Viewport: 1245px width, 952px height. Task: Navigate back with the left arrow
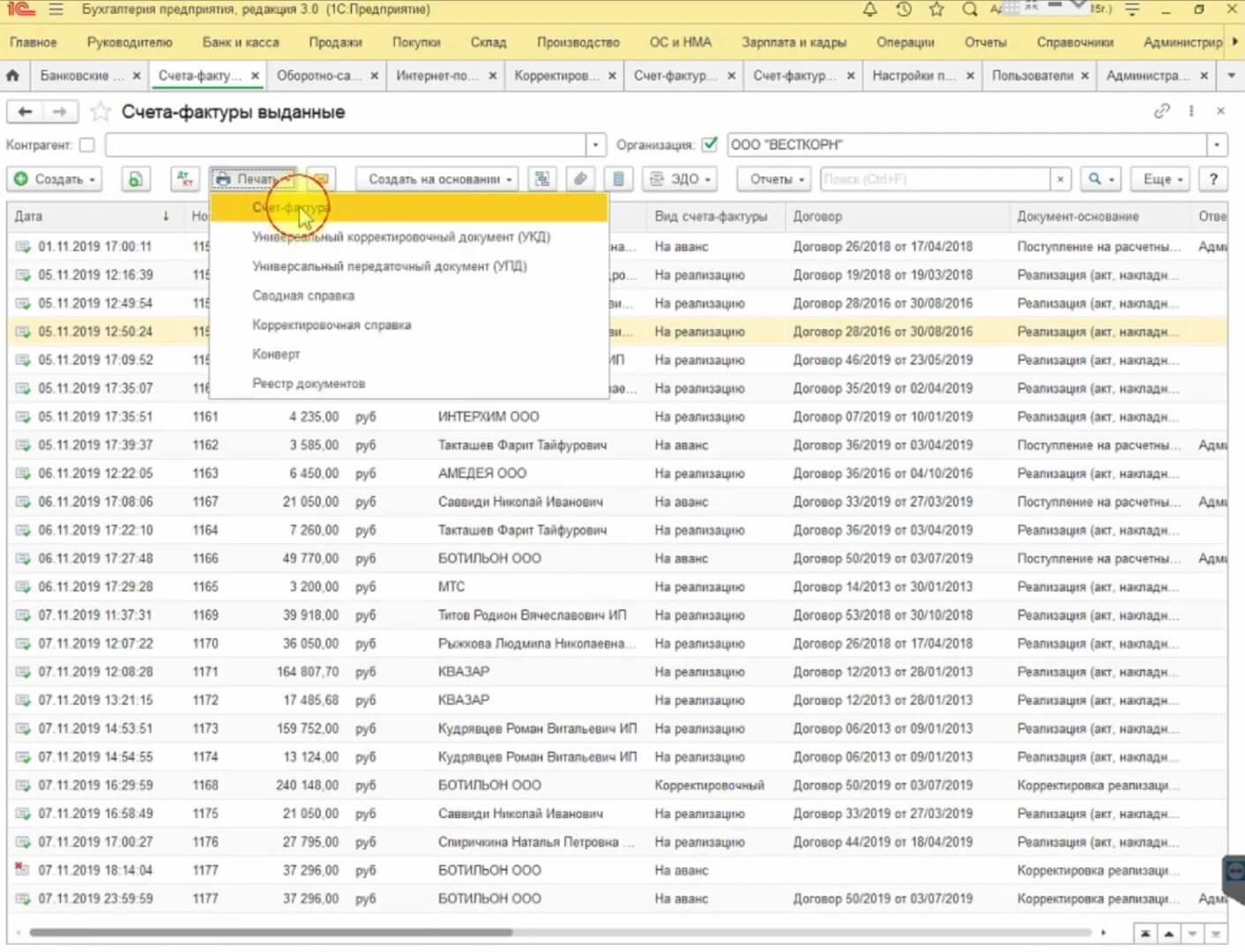click(x=25, y=112)
